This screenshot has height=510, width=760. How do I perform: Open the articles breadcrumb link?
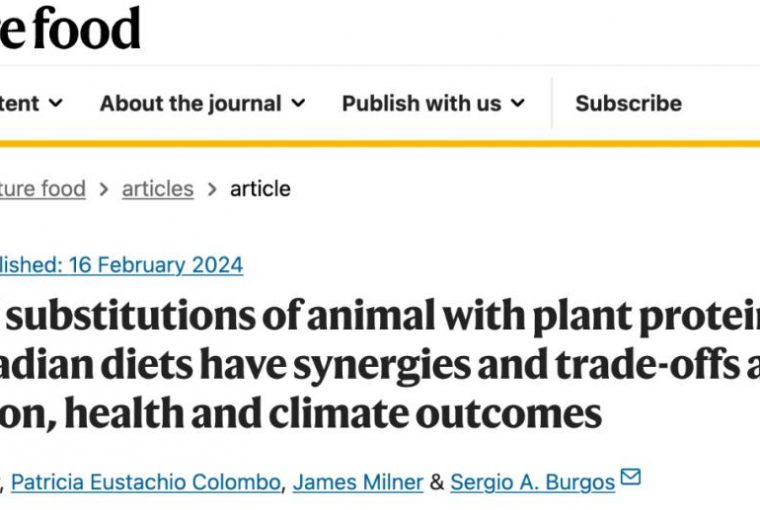click(x=157, y=188)
